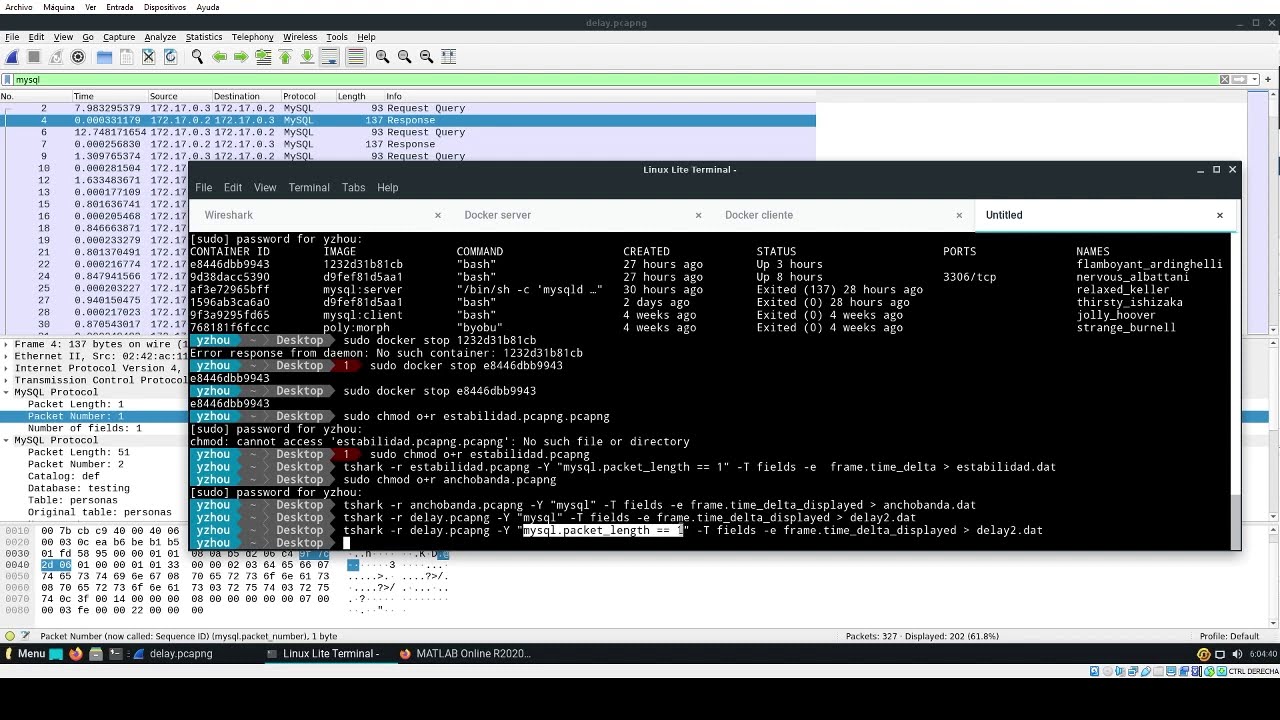Start capture with the shark fin icon
Image resolution: width=1280 pixels, height=720 pixels.
(x=12, y=57)
